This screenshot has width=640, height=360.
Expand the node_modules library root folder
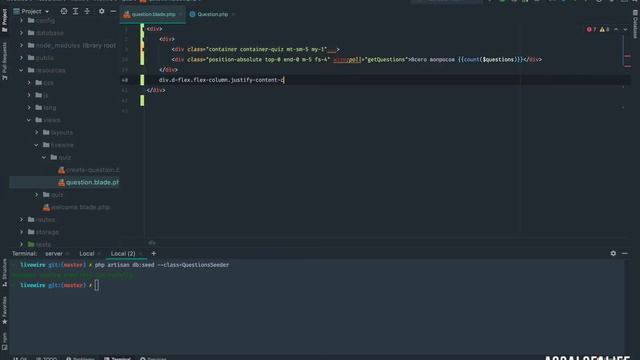[22, 45]
